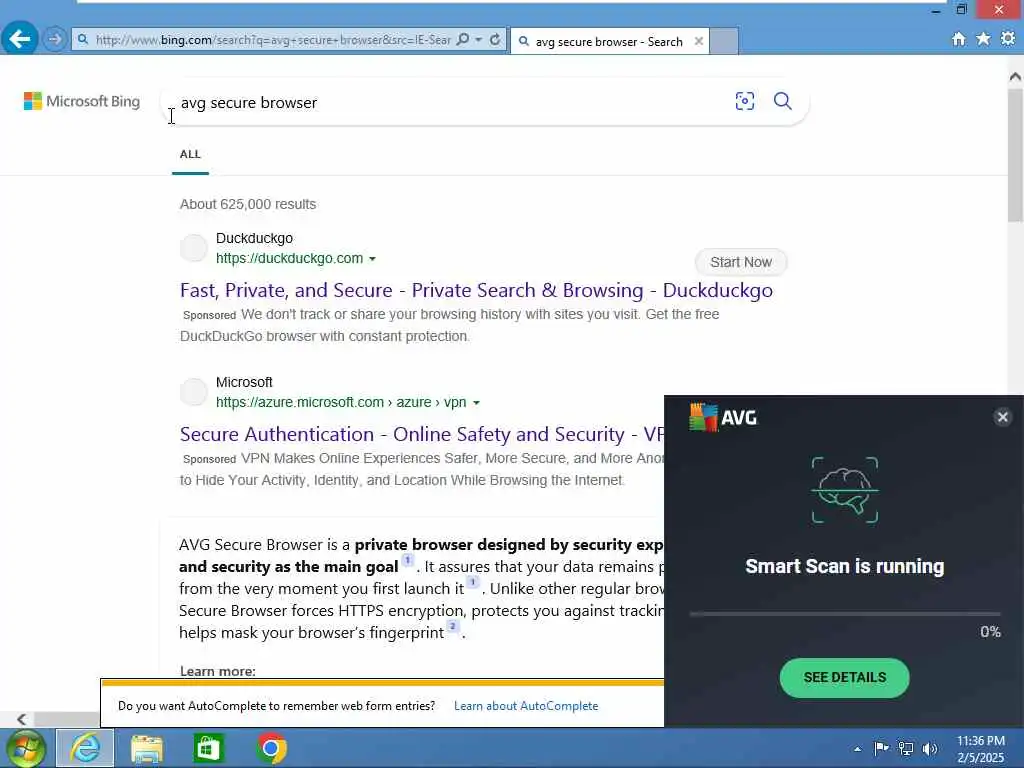The width and height of the screenshot is (1024, 768).
Task: Open the Windows Start button
Action: pos(26,748)
